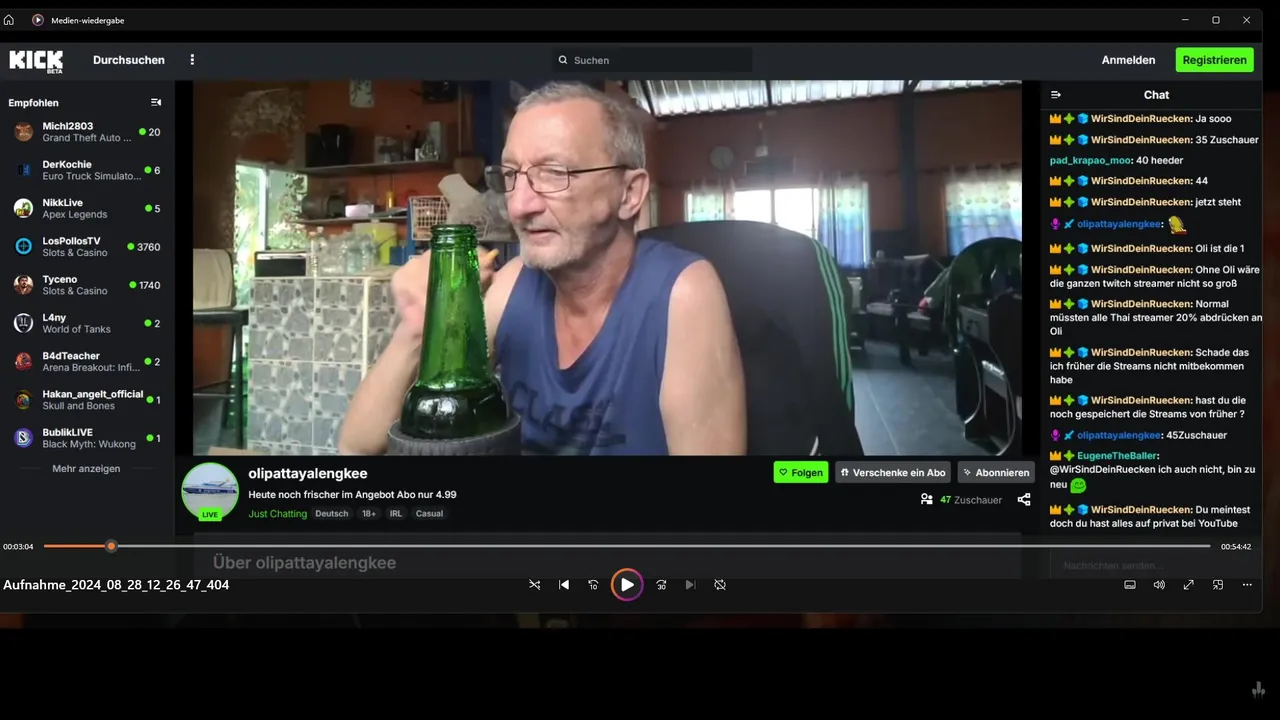This screenshot has width=1280, height=720.
Task: Click the elapsed time 00:03:04
Action: coord(18,547)
